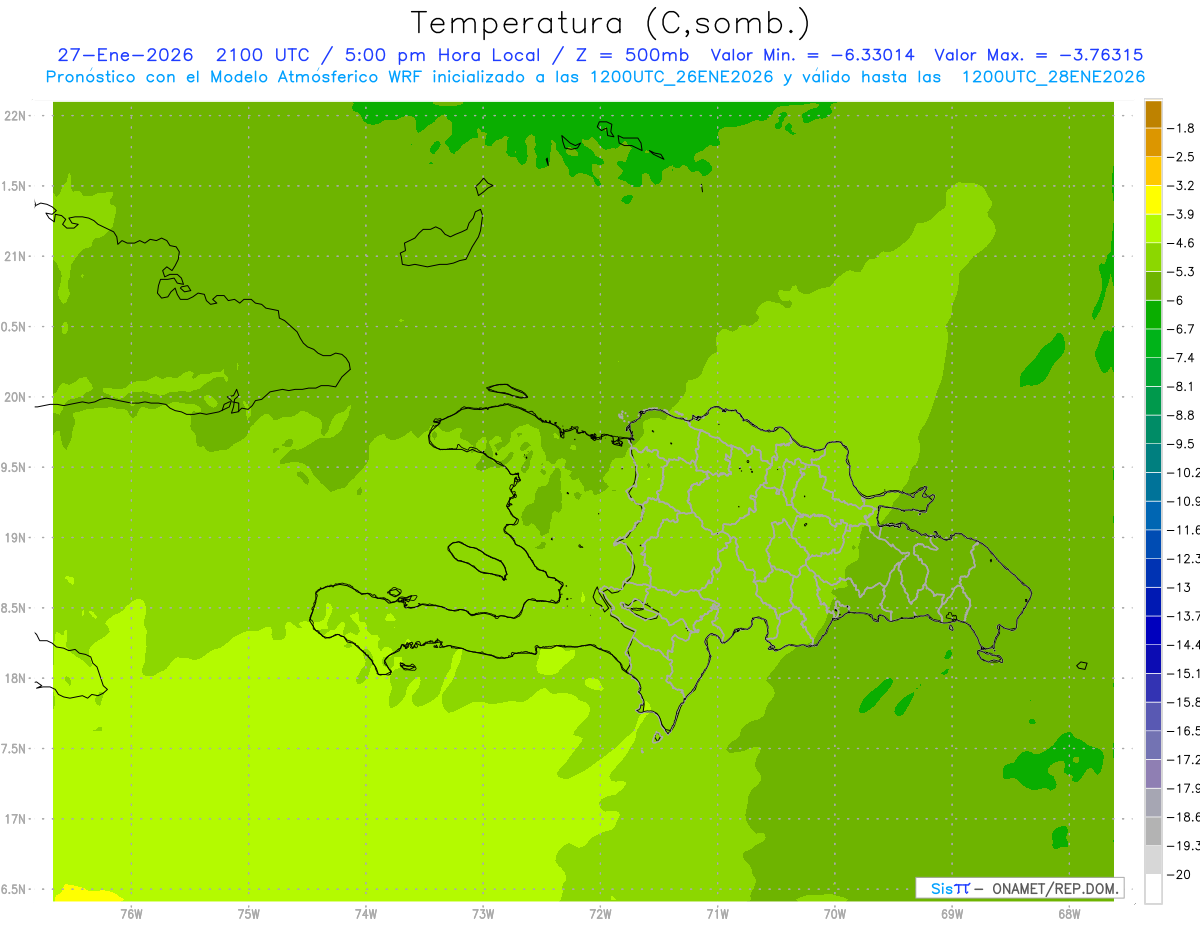Click the "73W" longitude axis label
Viewport: 1200px width, 927px height.
pyautogui.click(x=483, y=913)
